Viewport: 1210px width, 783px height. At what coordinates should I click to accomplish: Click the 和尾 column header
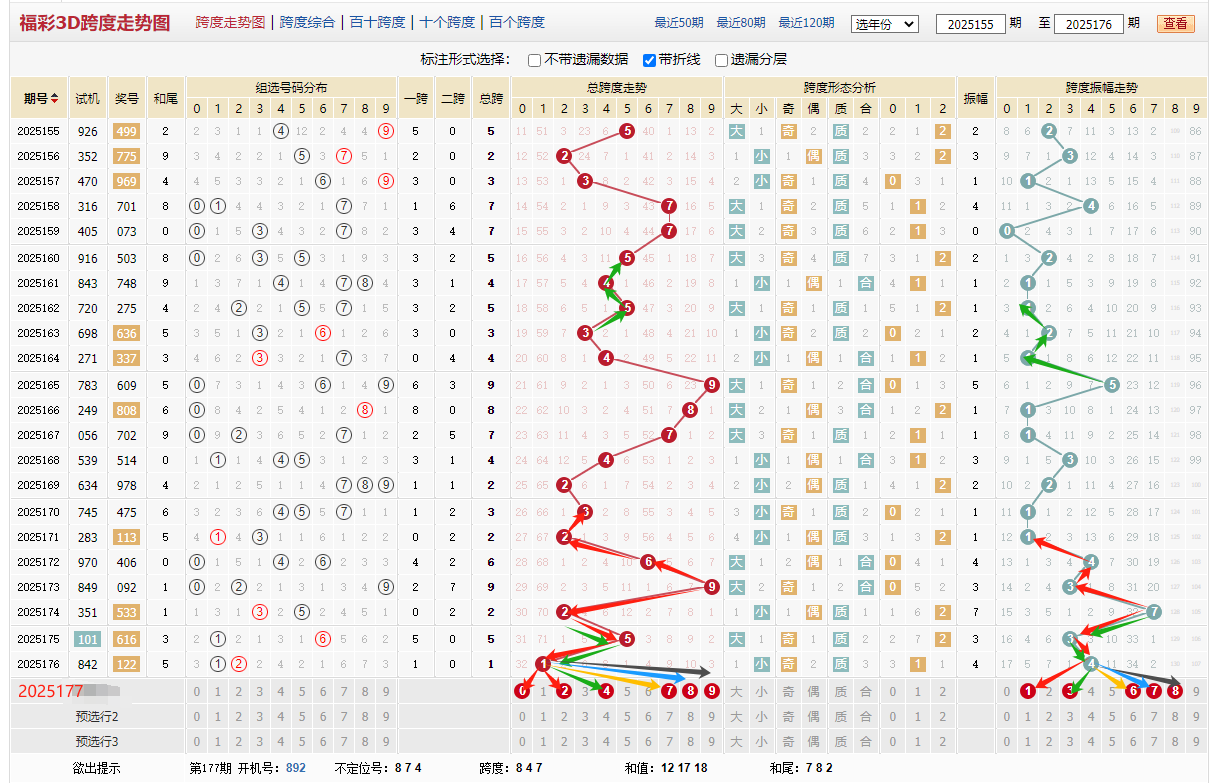165,98
